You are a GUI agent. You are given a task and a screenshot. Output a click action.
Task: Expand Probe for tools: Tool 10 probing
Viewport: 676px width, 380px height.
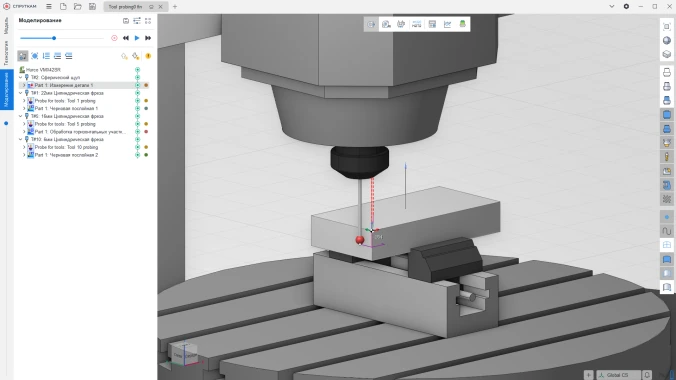tap(24, 148)
